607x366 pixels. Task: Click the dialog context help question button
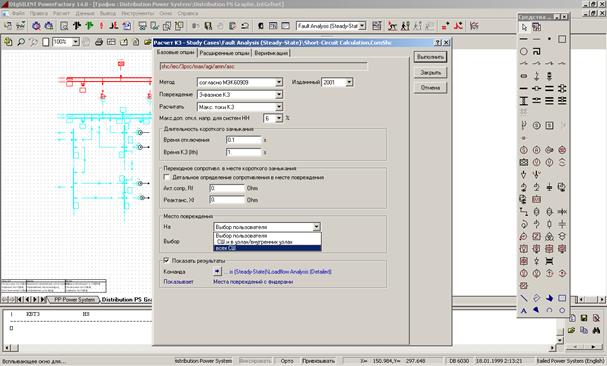tap(438, 43)
